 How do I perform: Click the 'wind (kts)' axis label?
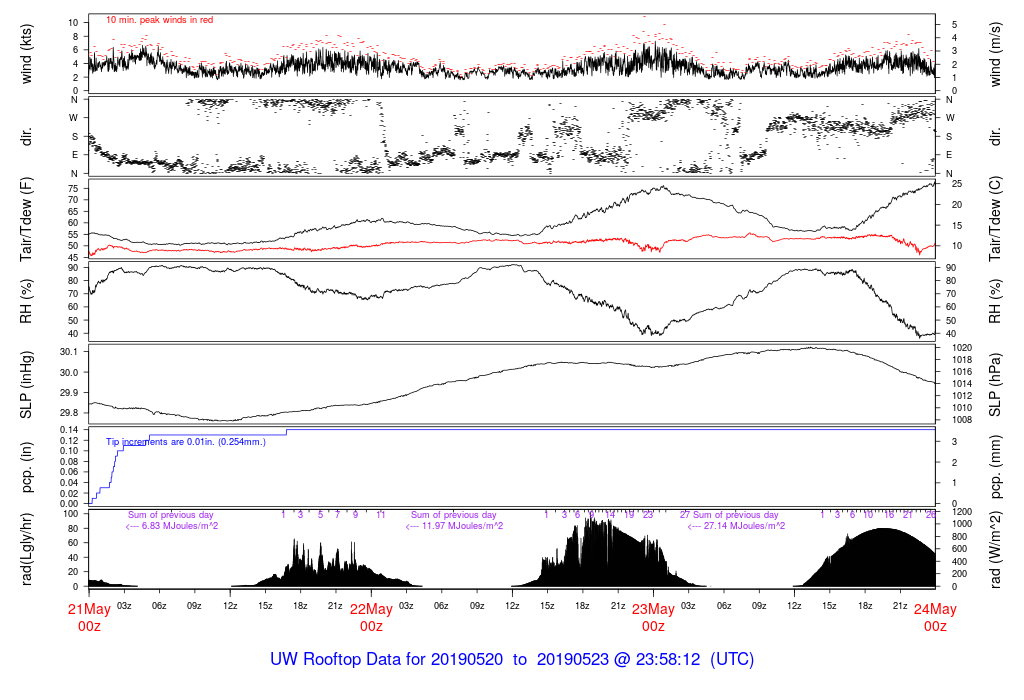coord(26,55)
